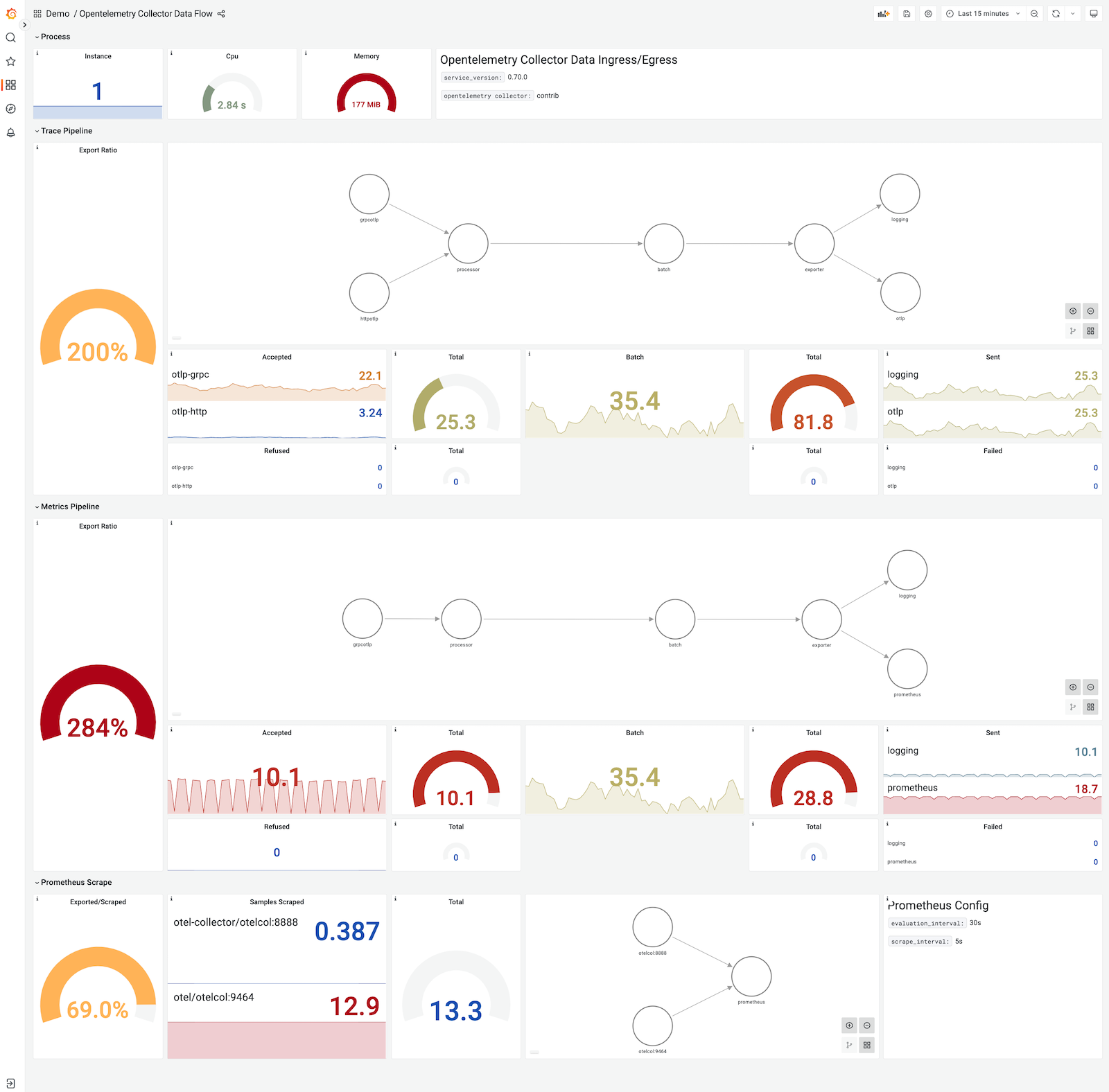Click the refresh dashboard button
The height and width of the screenshot is (1092, 1109).
point(1055,13)
